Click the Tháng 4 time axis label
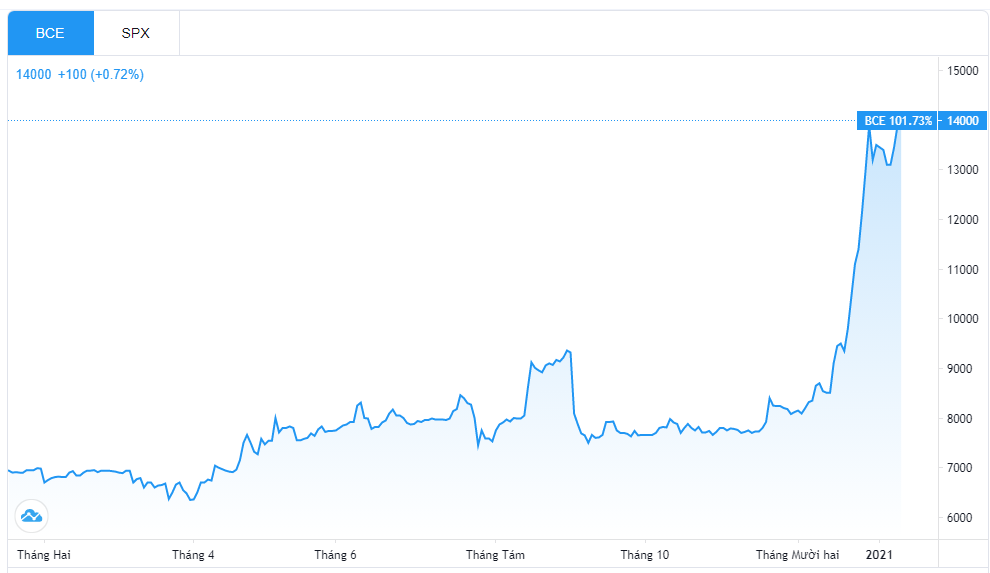The height and width of the screenshot is (573, 990). pyautogui.click(x=193, y=555)
